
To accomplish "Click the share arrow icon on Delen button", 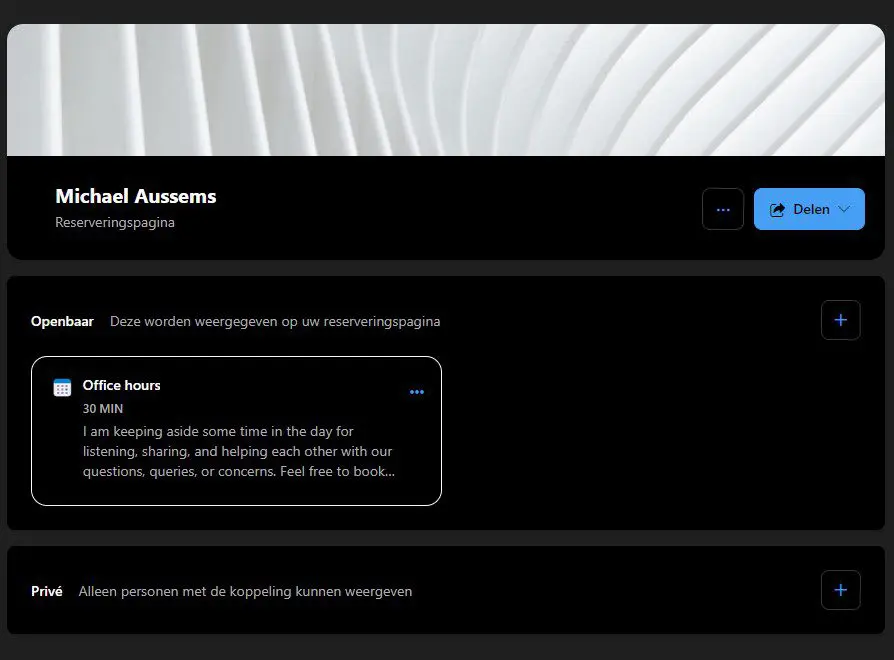I will click(777, 210).
